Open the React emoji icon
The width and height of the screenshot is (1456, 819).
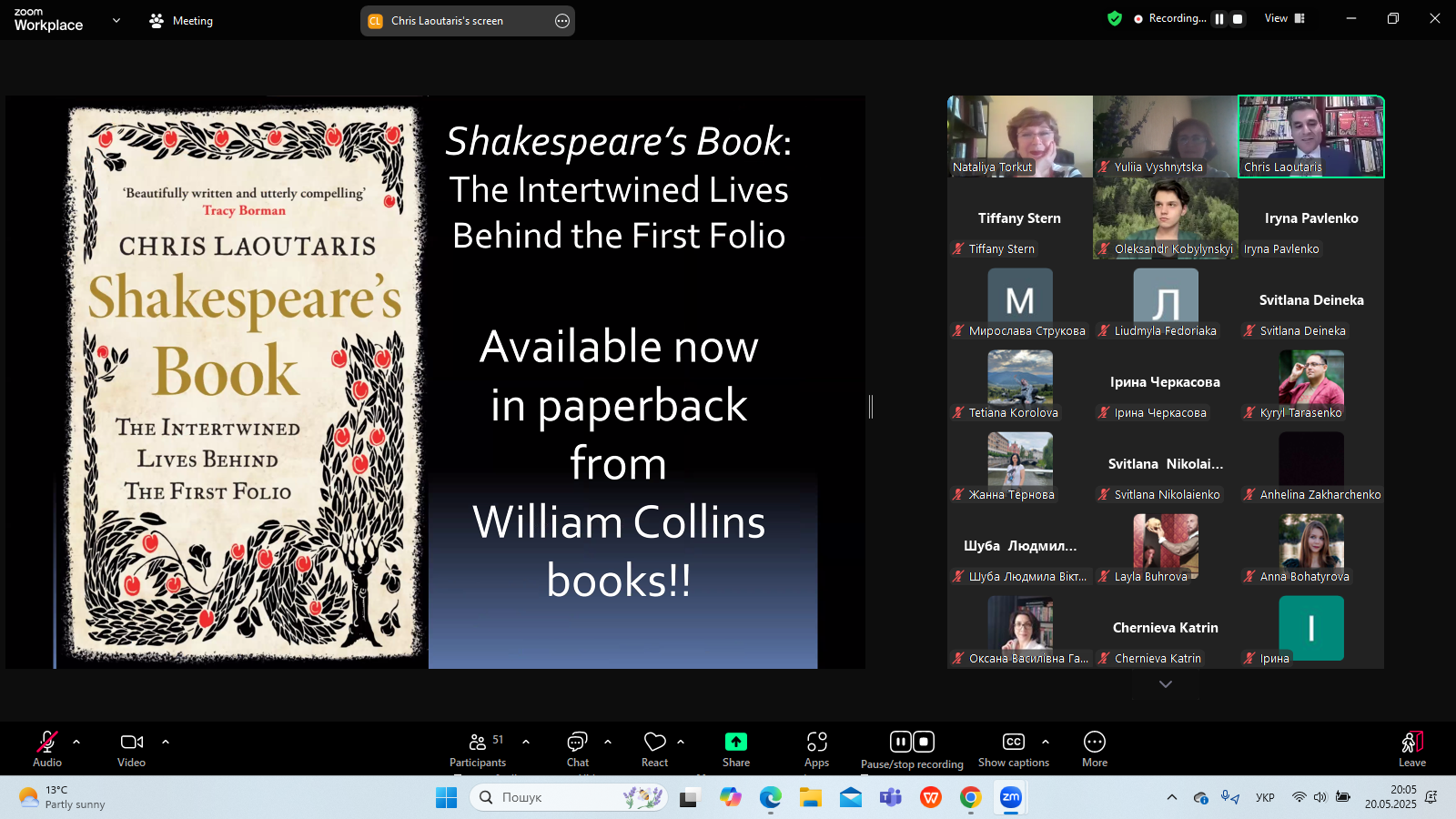pos(654,749)
